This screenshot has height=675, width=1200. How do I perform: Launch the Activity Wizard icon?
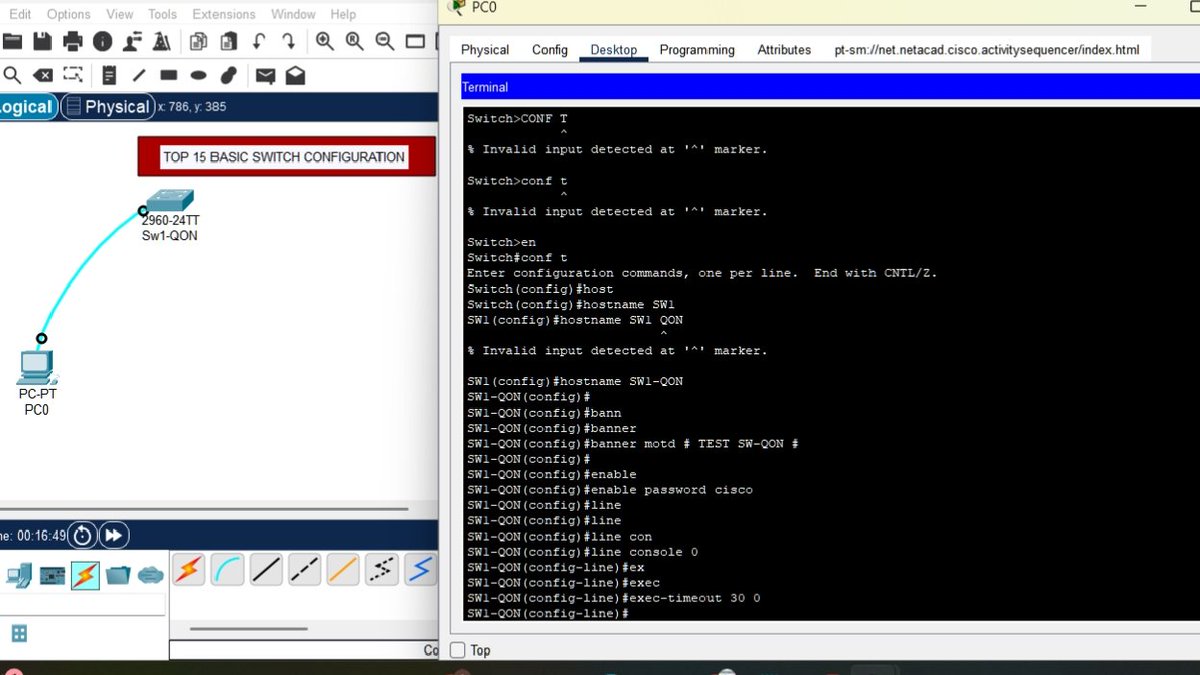pos(161,41)
